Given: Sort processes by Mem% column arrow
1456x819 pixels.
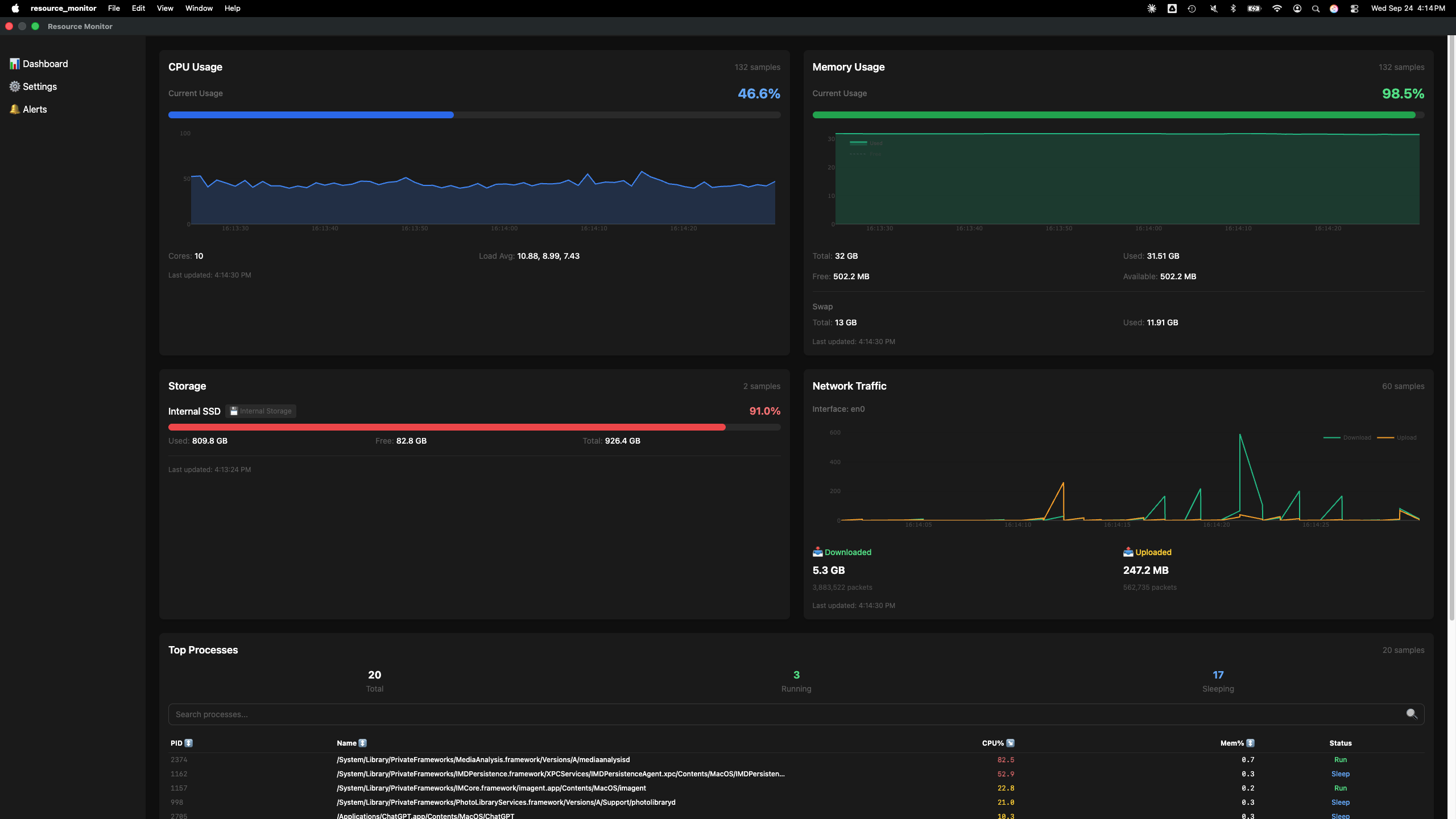Looking at the screenshot, I should [1250, 743].
